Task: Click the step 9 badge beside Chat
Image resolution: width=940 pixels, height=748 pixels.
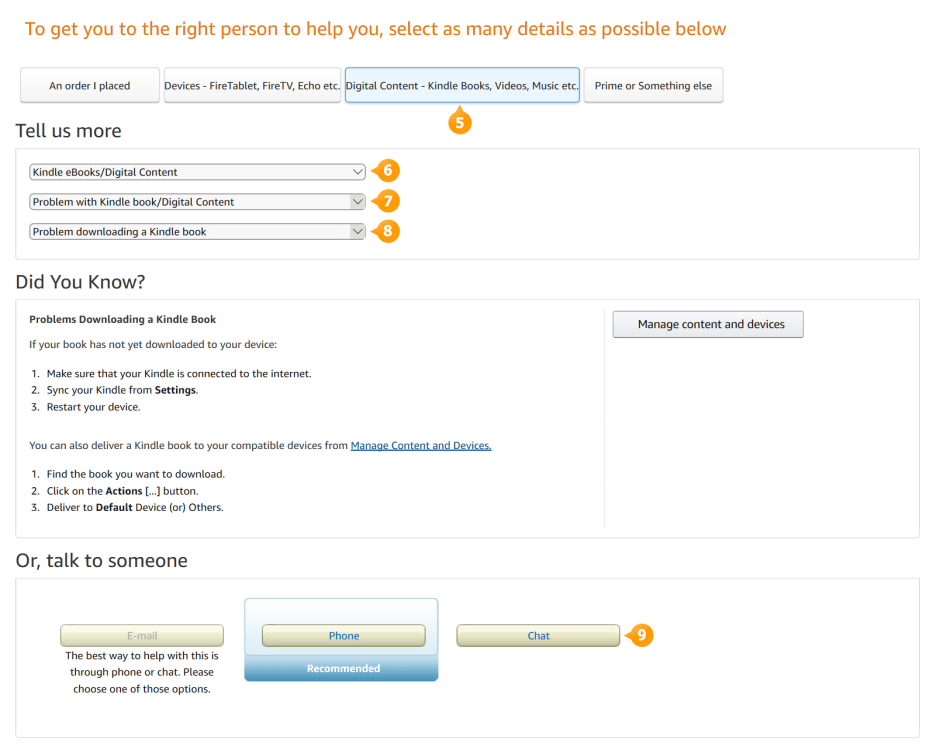Action: [x=641, y=635]
